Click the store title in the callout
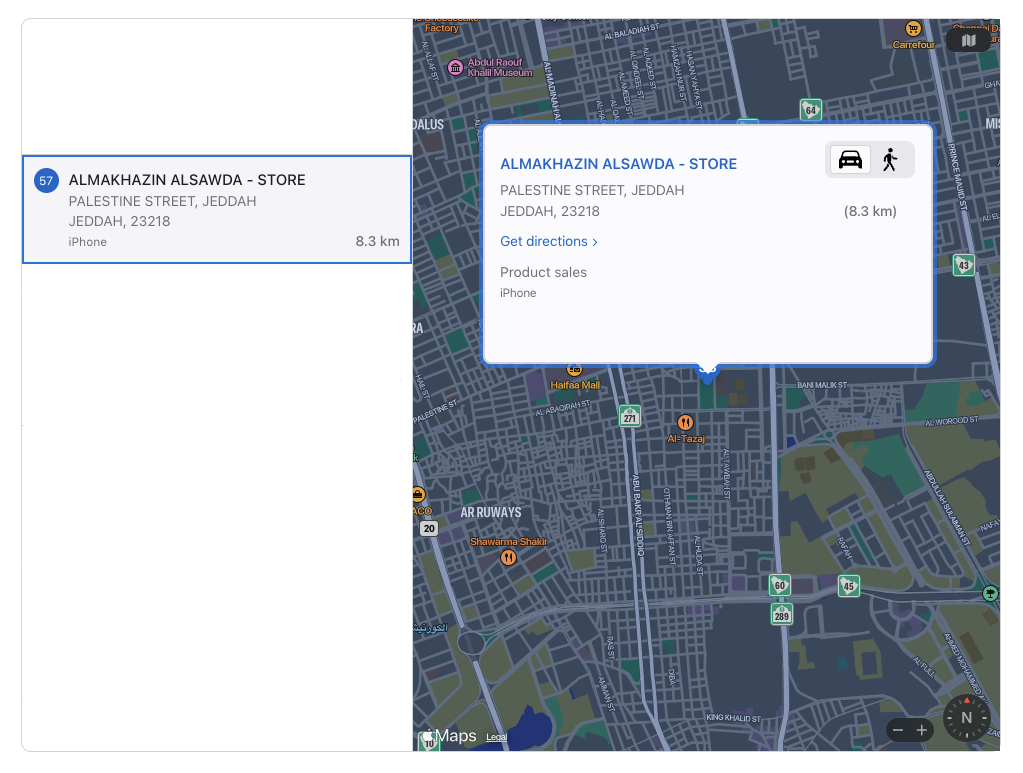The width and height of the screenshot is (1023, 773). click(618, 164)
